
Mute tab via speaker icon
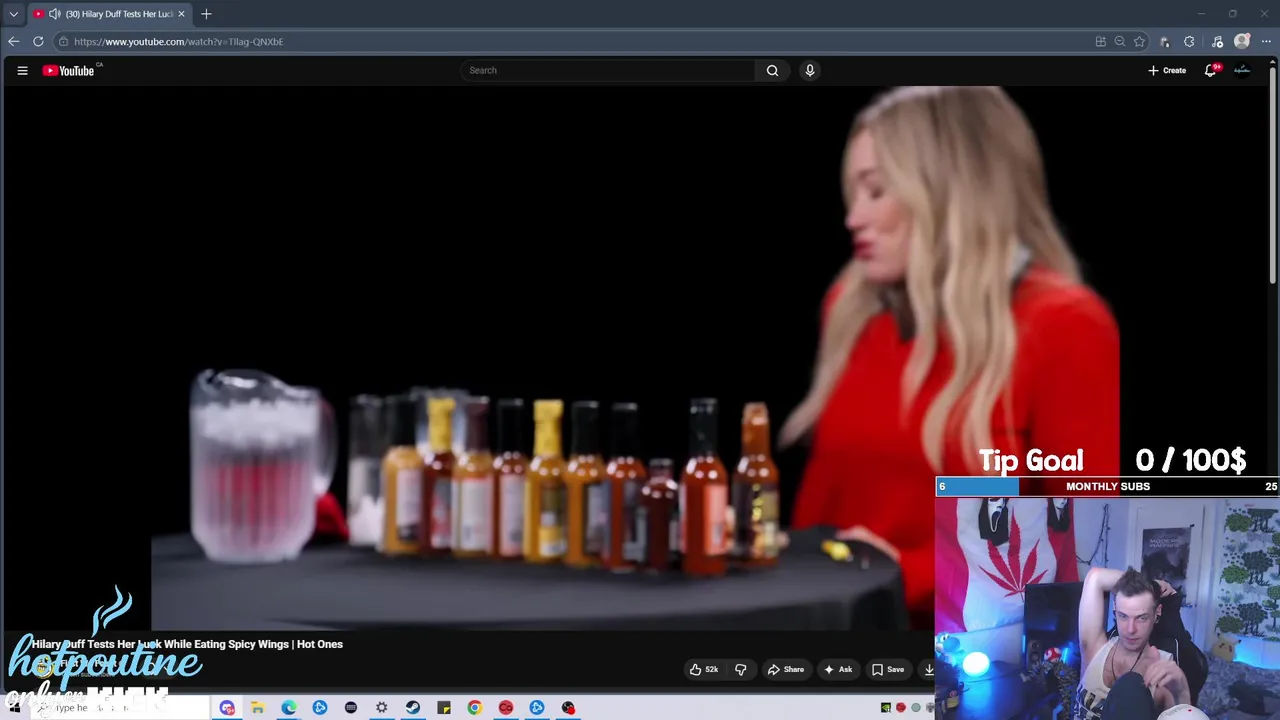[54, 14]
